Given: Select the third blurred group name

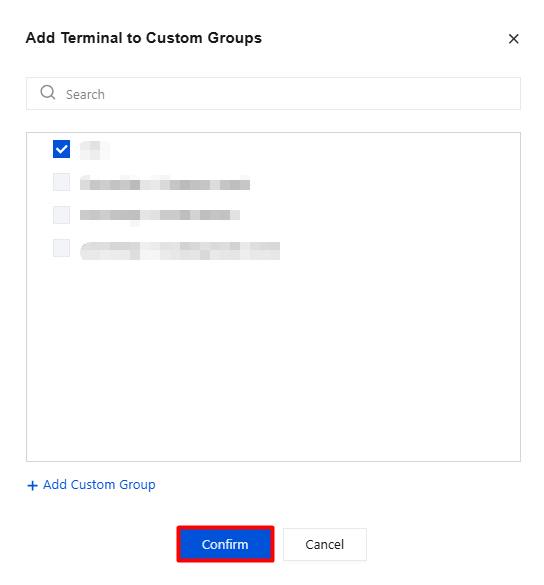Looking at the screenshot, I should (160, 215).
